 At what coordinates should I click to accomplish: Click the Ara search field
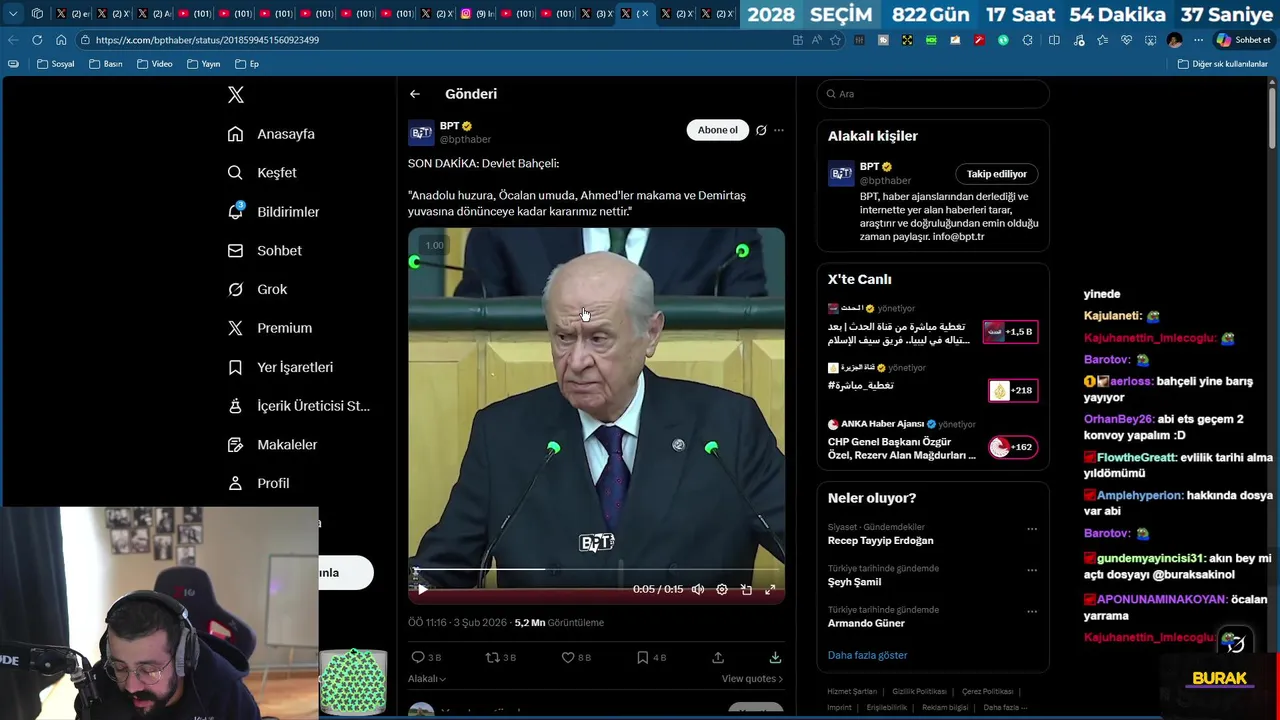coord(933,94)
